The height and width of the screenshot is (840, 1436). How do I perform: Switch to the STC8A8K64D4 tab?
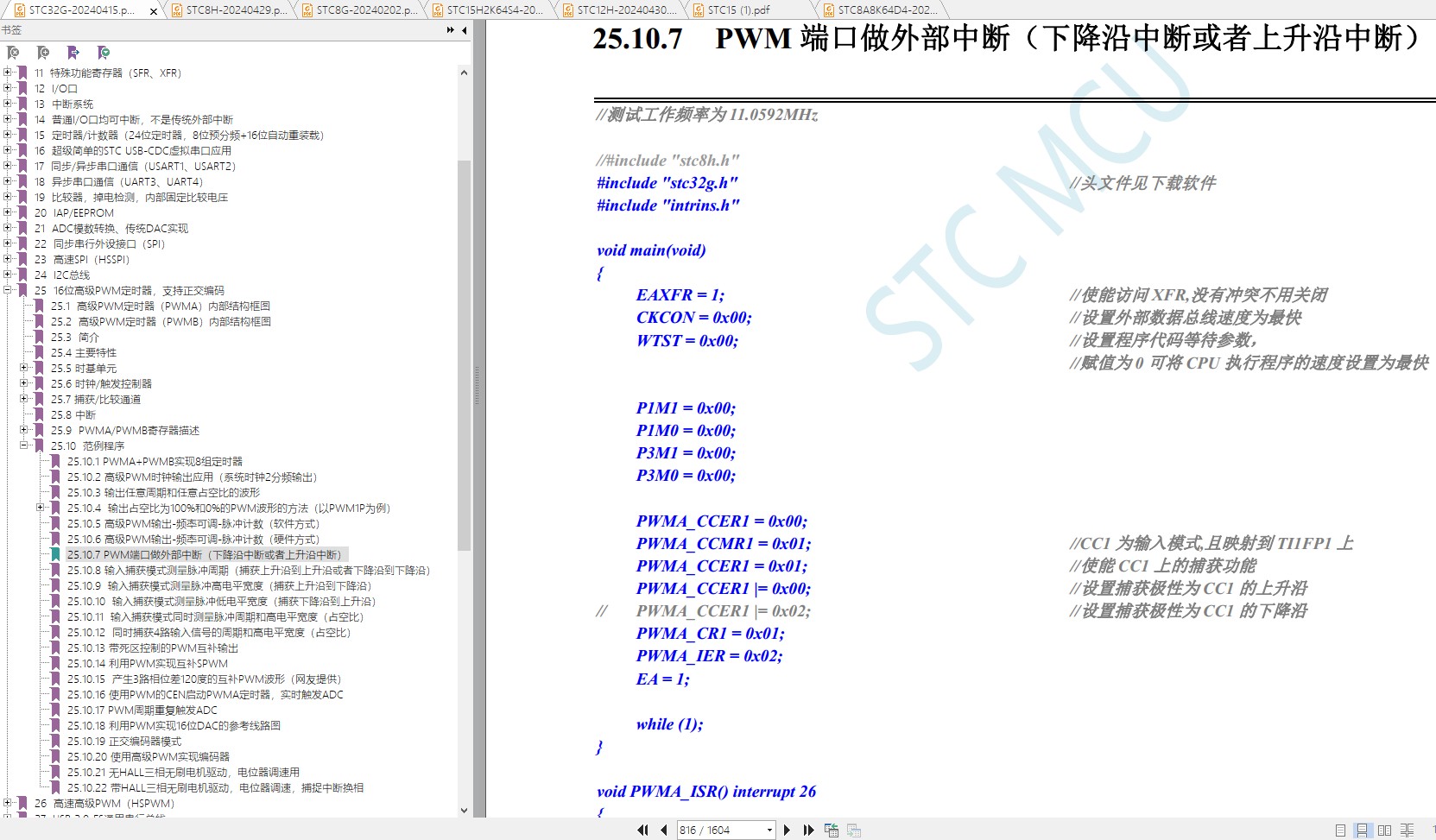point(882,10)
